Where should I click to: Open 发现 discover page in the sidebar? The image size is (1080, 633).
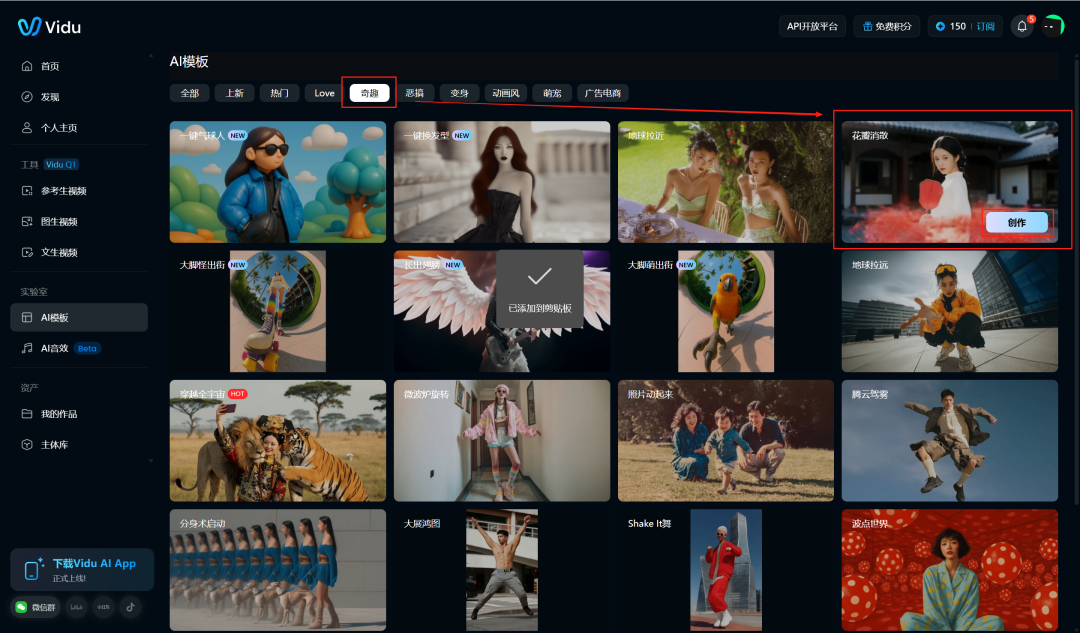tap(50, 97)
